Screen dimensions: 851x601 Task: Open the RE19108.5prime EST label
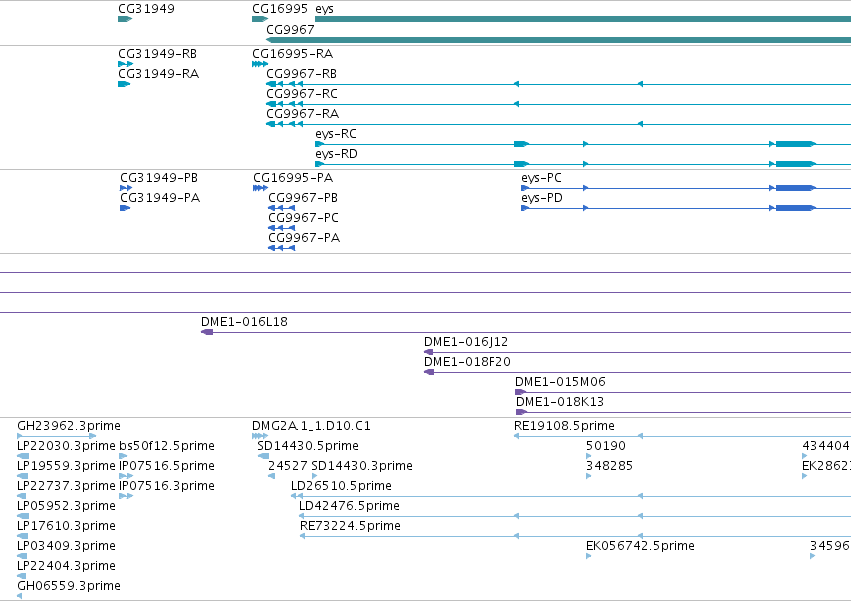tap(564, 426)
